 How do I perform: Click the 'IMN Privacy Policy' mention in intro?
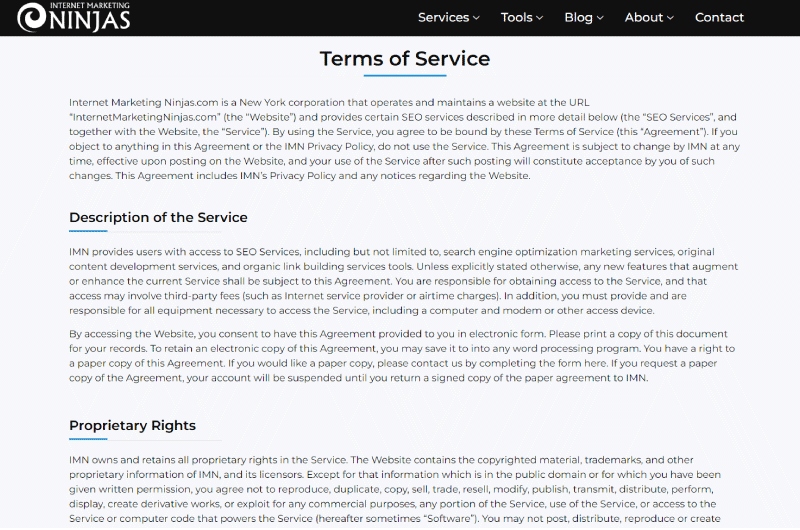[329, 146]
